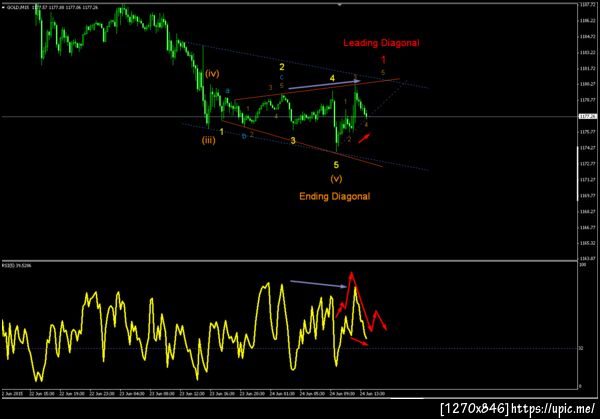Click the 1181.72 price axis label
Viewport: 600px width, 419px height.
click(588, 68)
